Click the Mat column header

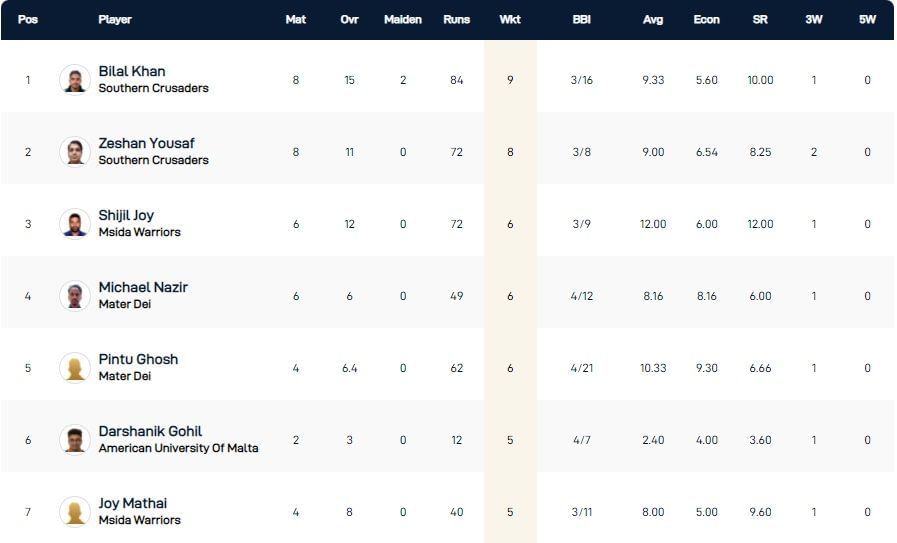(296, 20)
